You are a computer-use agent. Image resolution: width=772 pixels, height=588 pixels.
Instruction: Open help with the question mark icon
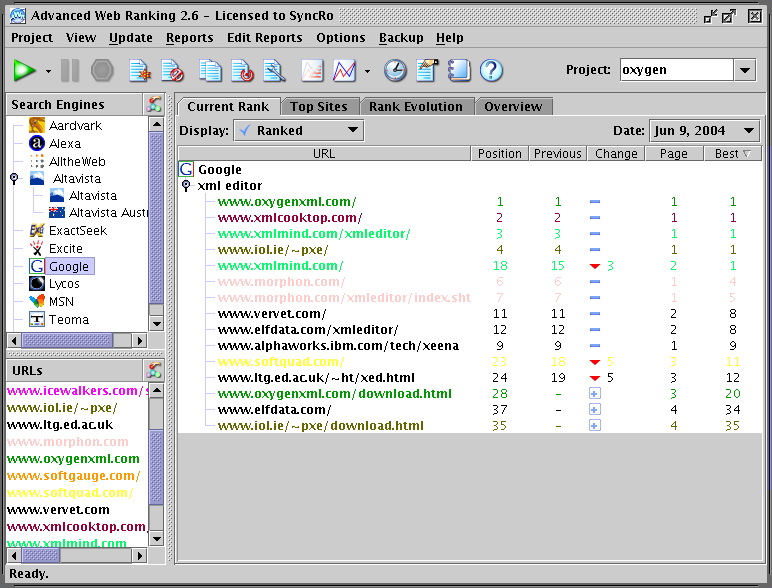point(491,71)
